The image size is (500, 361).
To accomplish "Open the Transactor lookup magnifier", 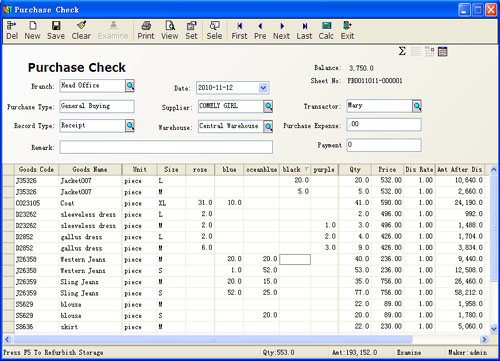I will pyautogui.click(x=417, y=106).
